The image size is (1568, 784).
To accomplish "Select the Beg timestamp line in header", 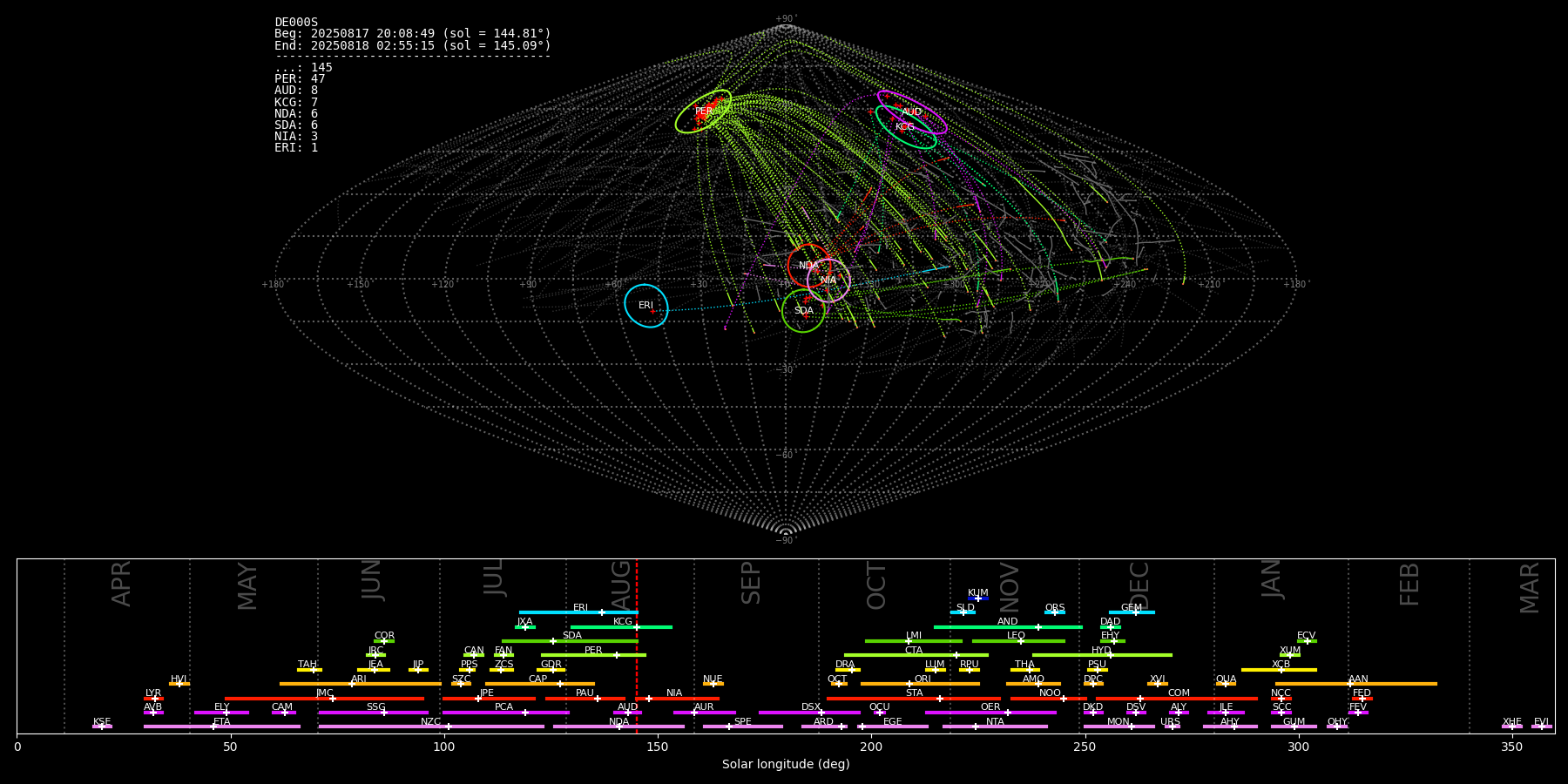I will [413, 34].
